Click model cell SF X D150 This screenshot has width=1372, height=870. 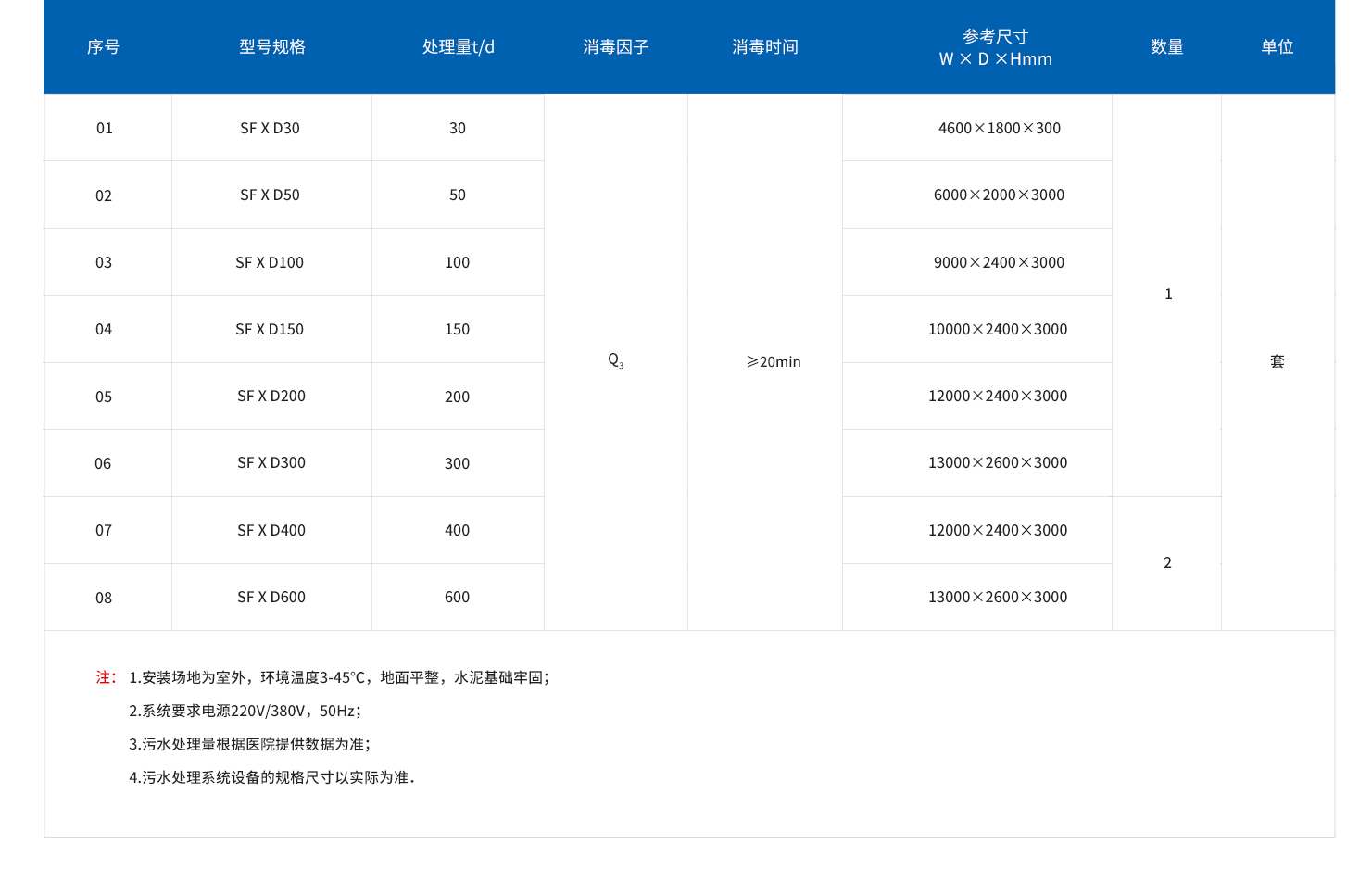pos(270,330)
